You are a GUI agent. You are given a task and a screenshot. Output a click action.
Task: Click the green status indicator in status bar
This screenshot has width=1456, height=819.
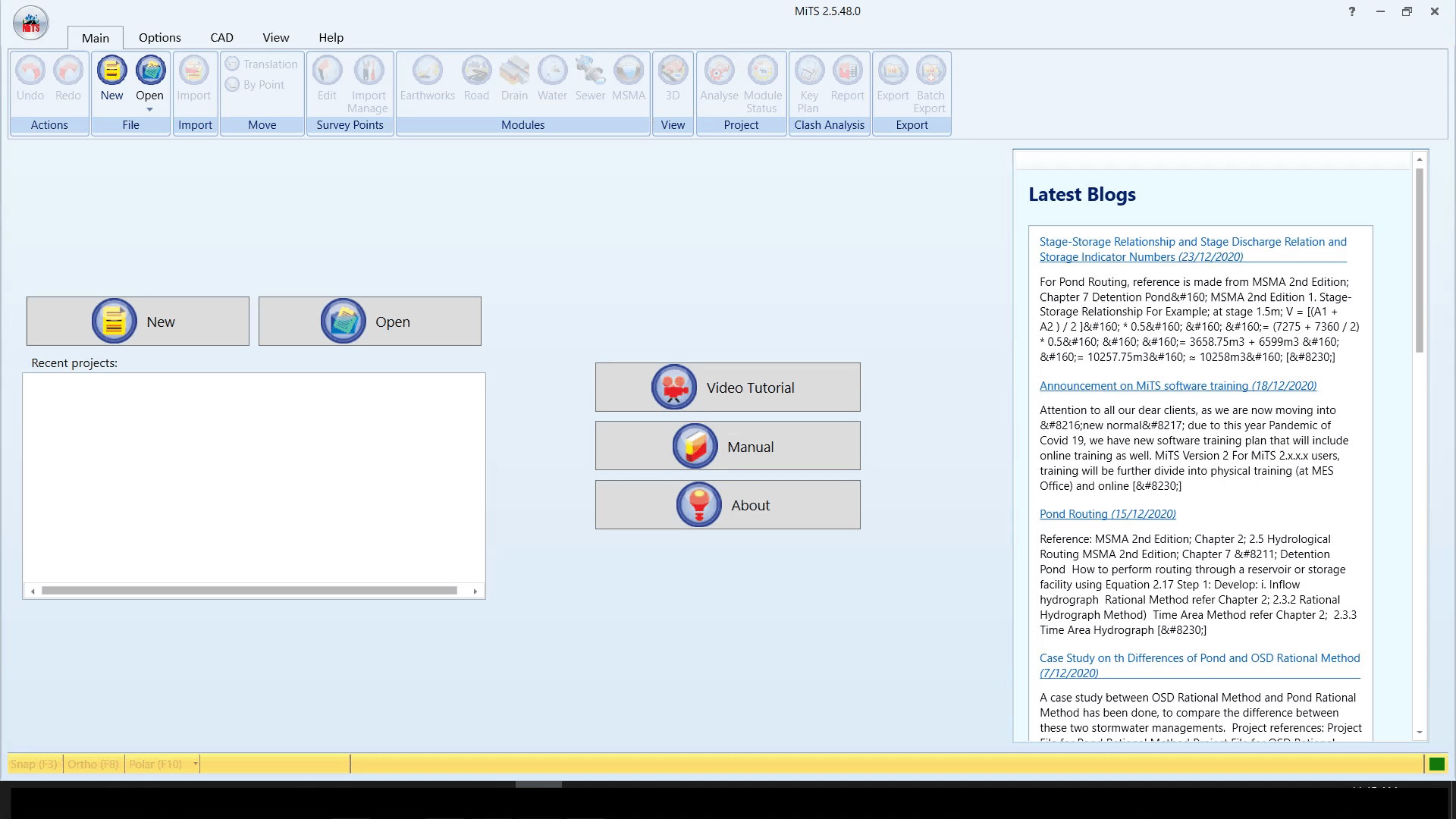click(1437, 764)
